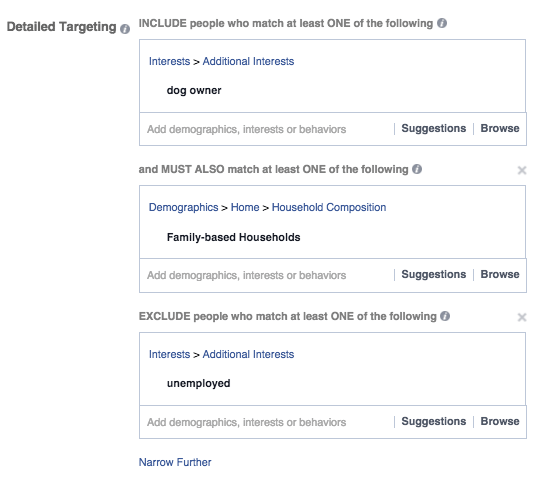This screenshot has width=539, height=479.
Task: Select the Family-based Households entry
Action: (x=233, y=237)
